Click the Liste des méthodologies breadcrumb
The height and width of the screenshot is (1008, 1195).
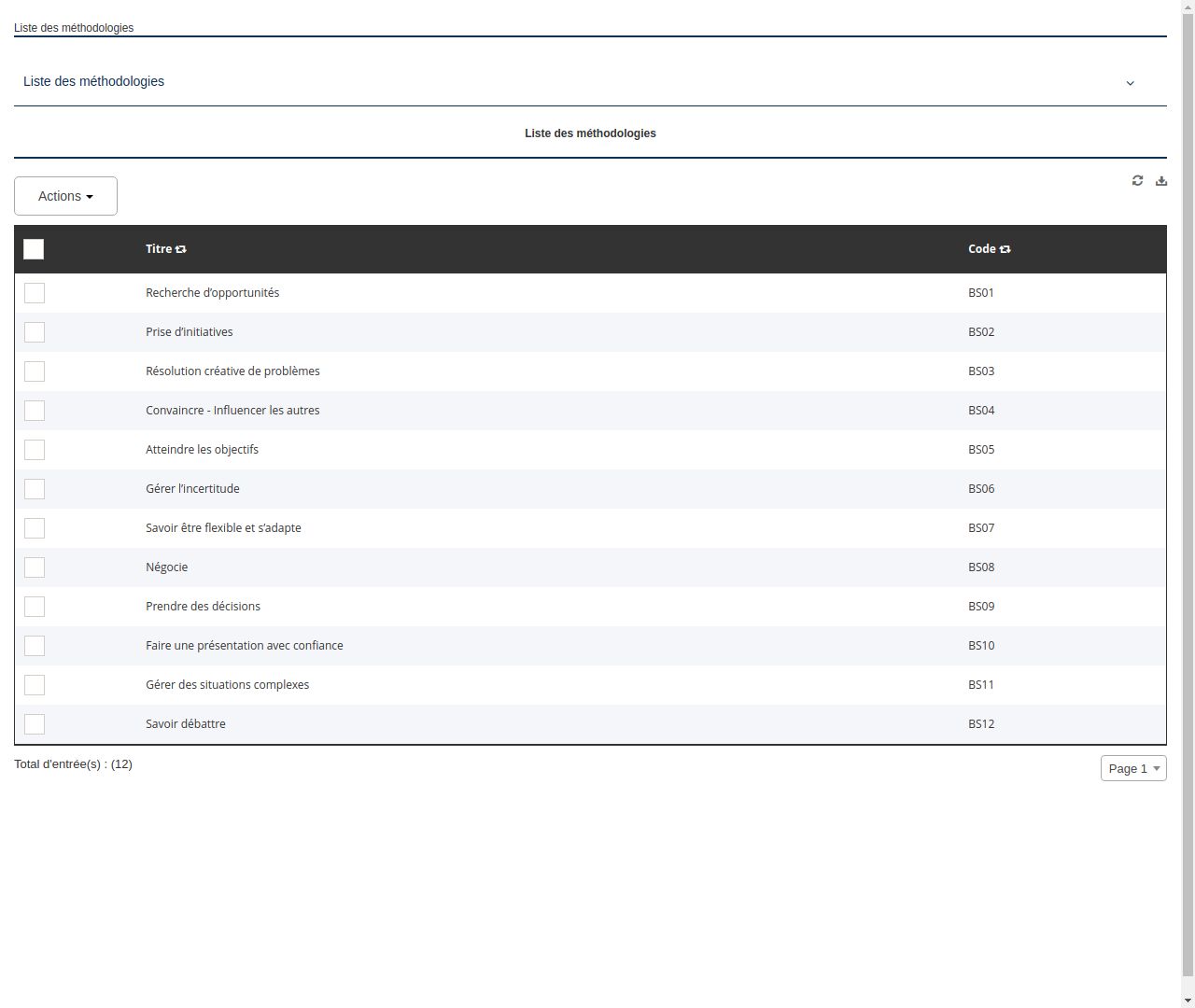tap(74, 28)
